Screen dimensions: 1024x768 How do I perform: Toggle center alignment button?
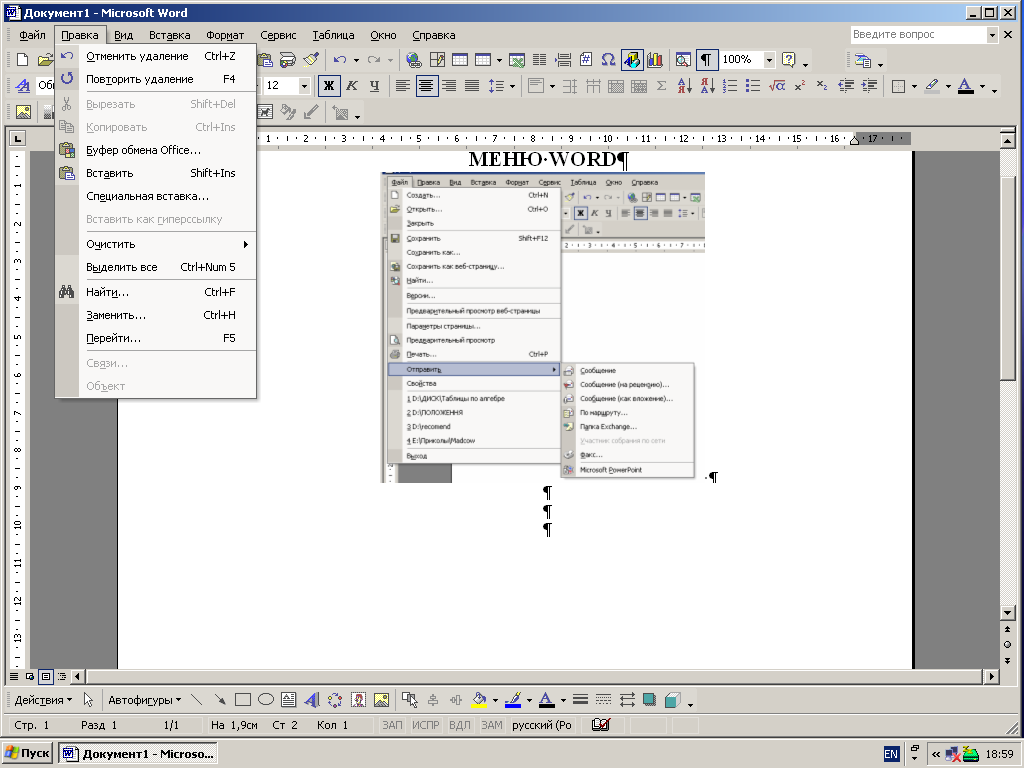(427, 86)
